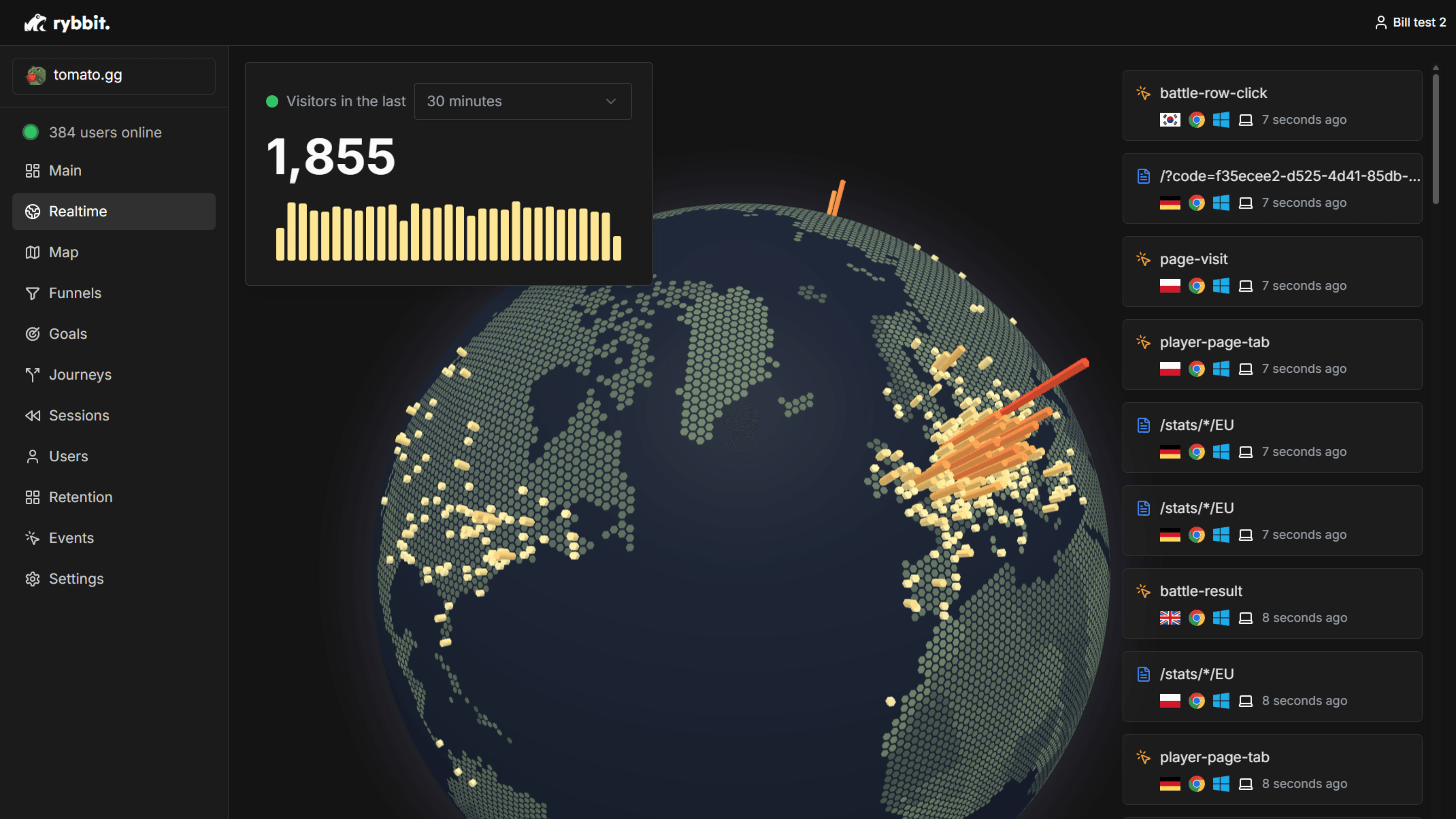Click the Journeys branching icon

33,375
